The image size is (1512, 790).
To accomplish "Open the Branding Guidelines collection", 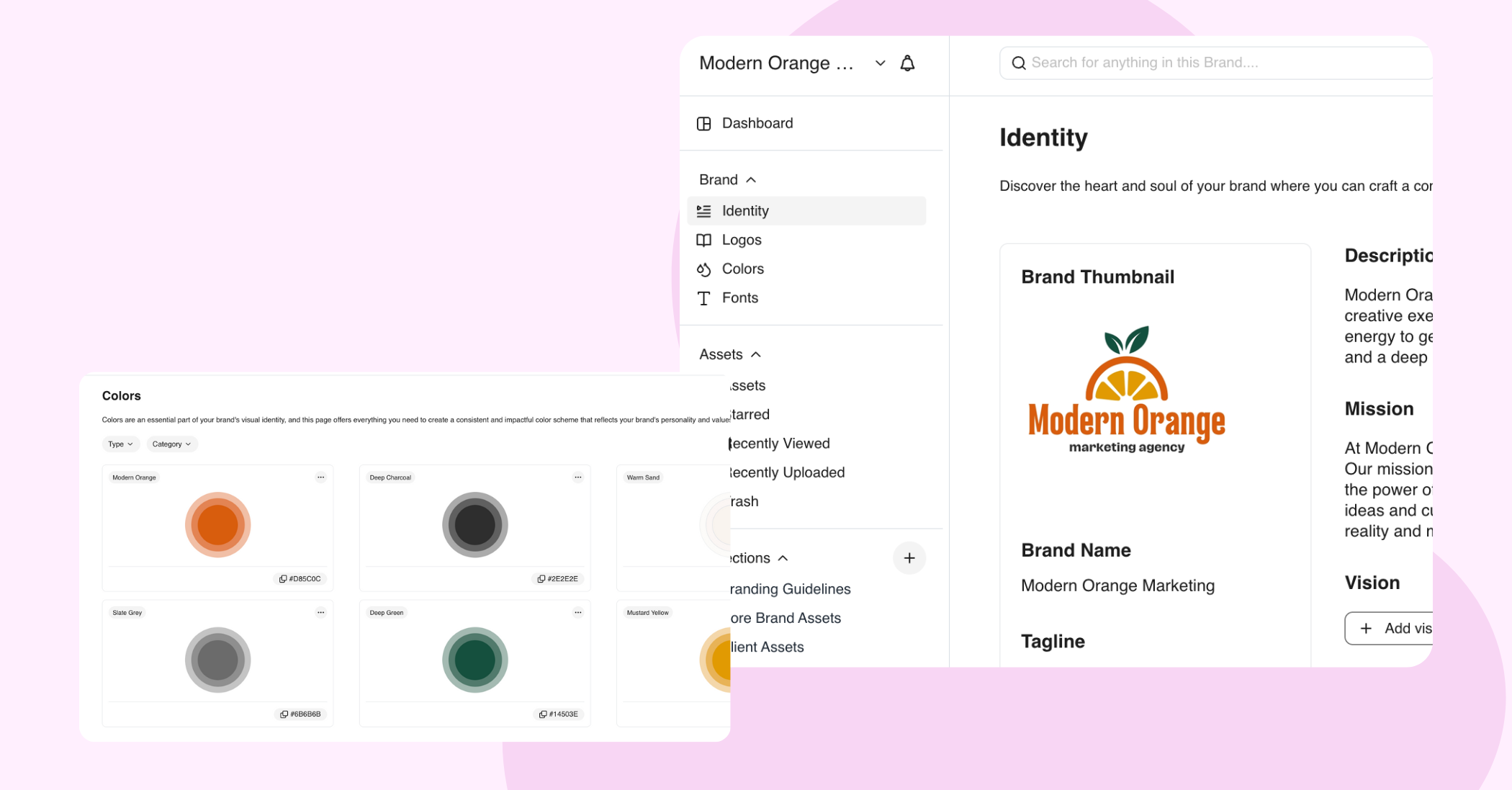I will (x=790, y=589).
